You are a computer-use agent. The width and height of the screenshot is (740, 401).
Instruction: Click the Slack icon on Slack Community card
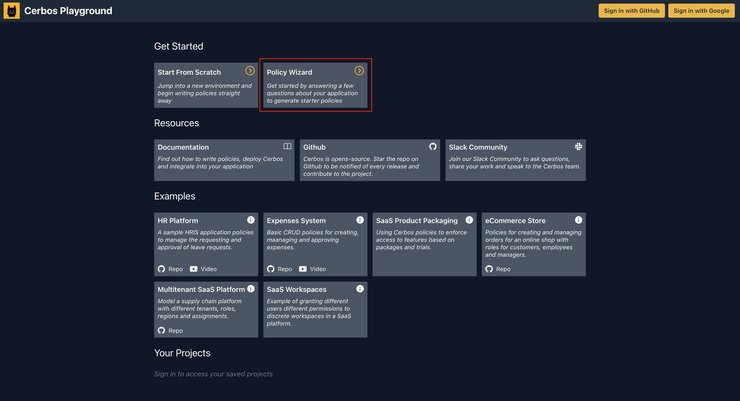pos(578,146)
